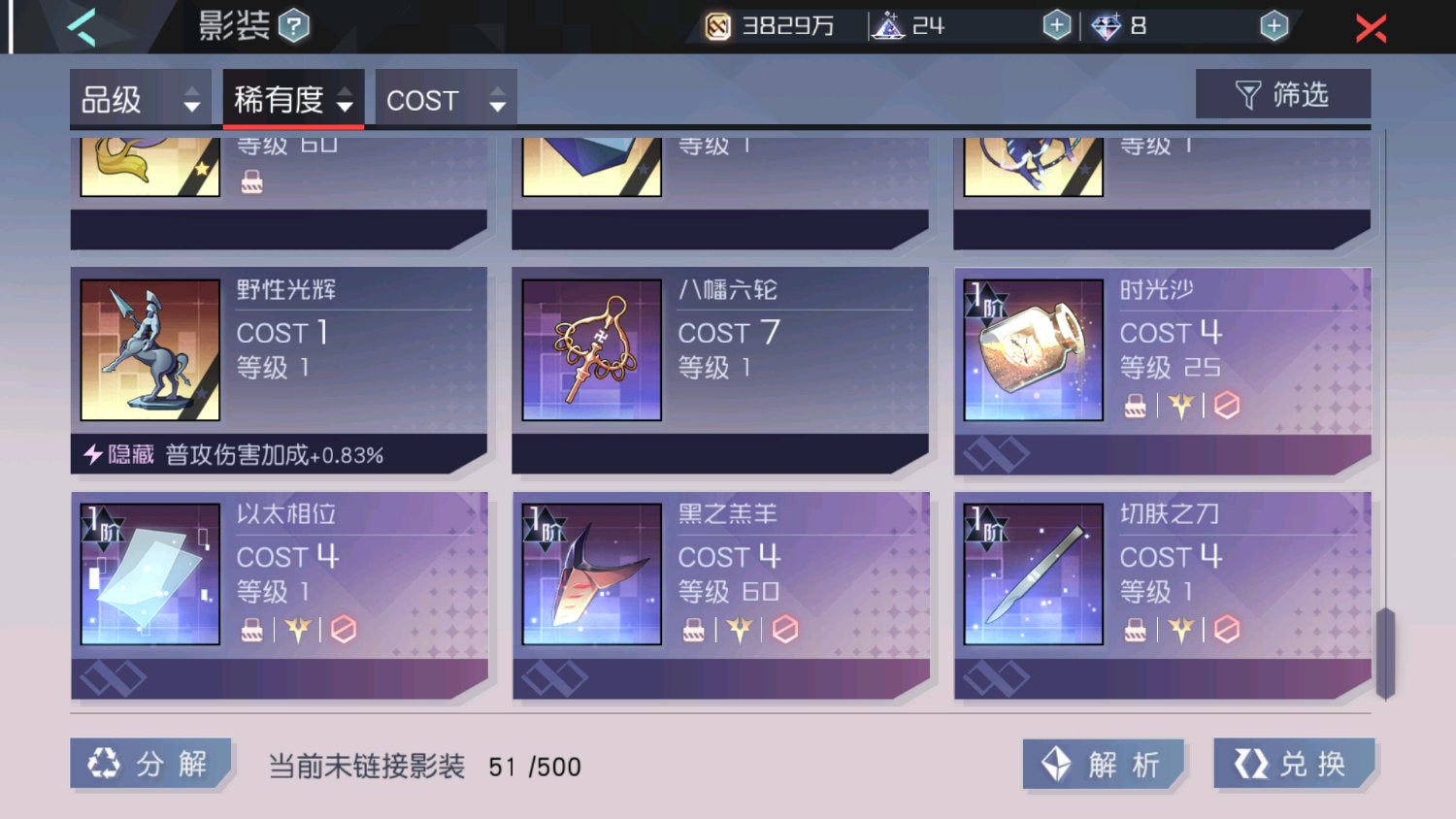Toggle COST sort order arrows
Screen dimensions: 1456x819
point(497,100)
